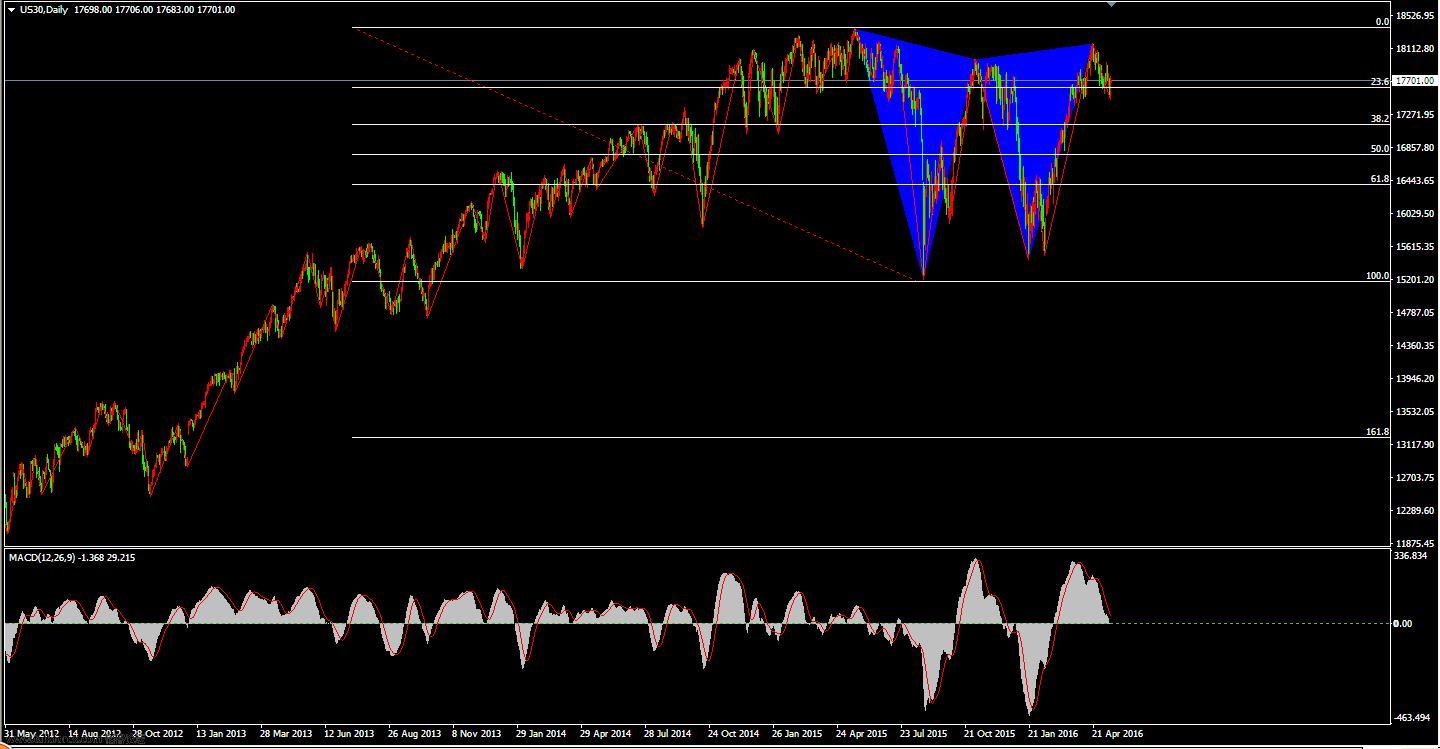Click the 29 Jan 2014 date label
The height and width of the screenshot is (749, 1440).
tap(541, 733)
